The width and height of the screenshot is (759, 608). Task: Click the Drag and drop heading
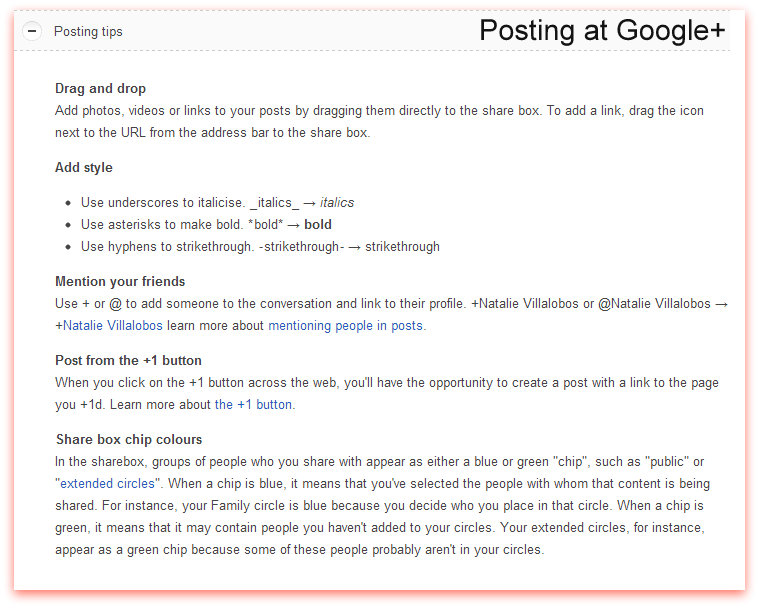click(100, 89)
